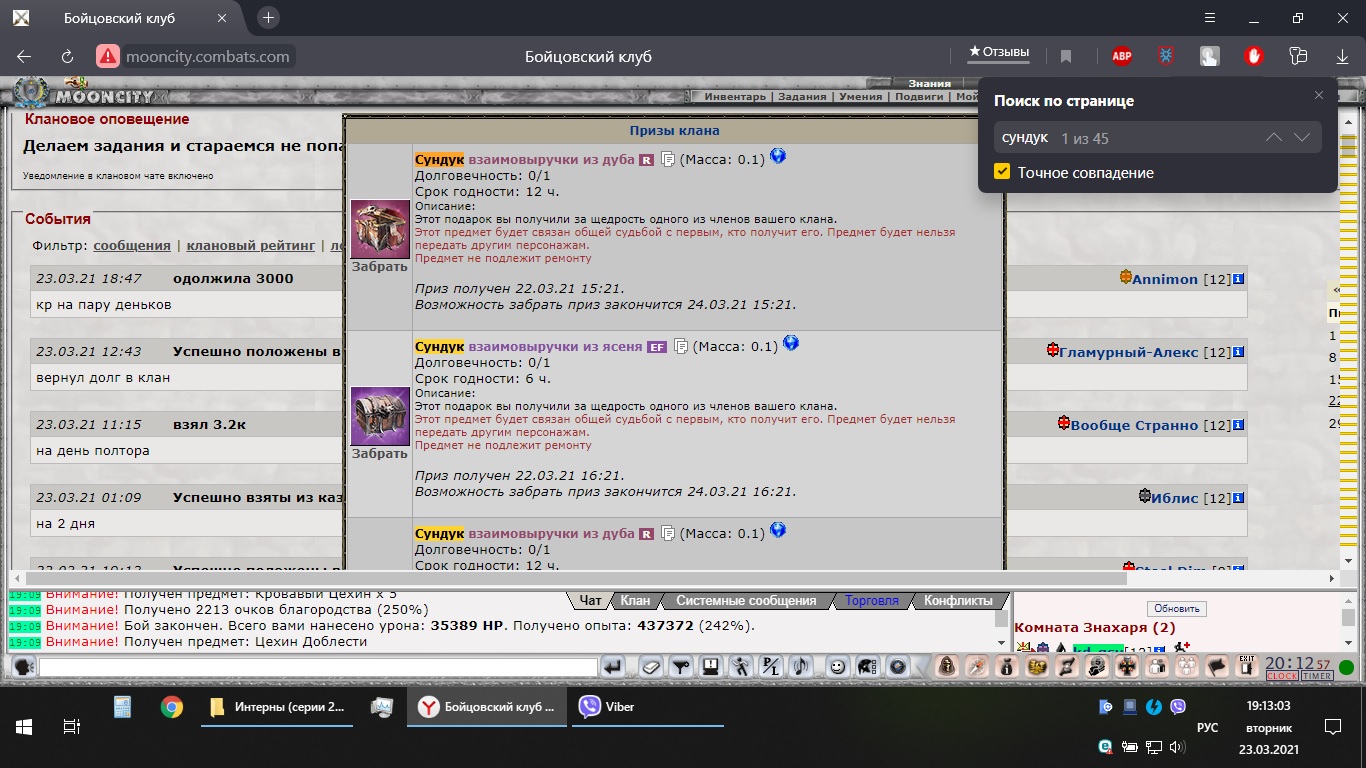Click the copy icon on the first дуба chest

coord(668,159)
